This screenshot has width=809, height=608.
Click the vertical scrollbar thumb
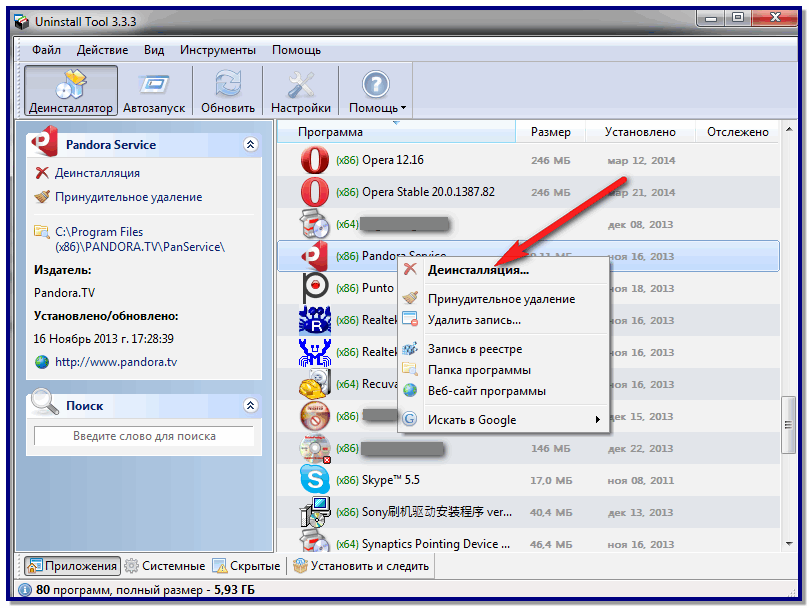[x=788, y=425]
